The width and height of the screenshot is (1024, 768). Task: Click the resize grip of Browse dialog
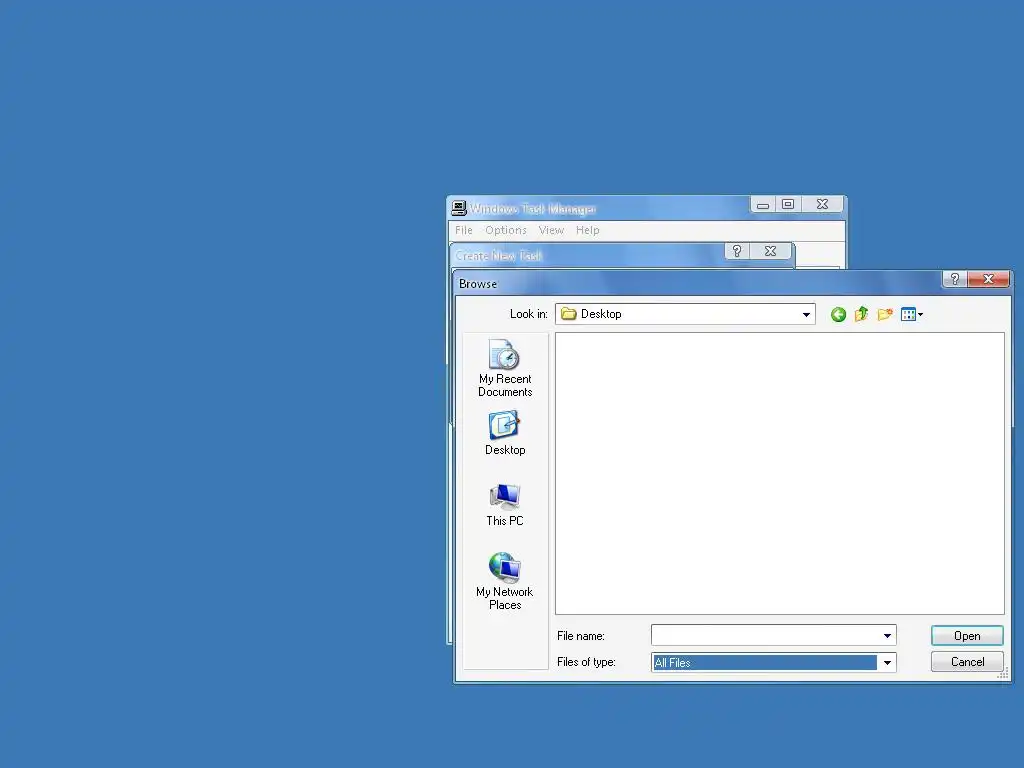coord(1004,674)
